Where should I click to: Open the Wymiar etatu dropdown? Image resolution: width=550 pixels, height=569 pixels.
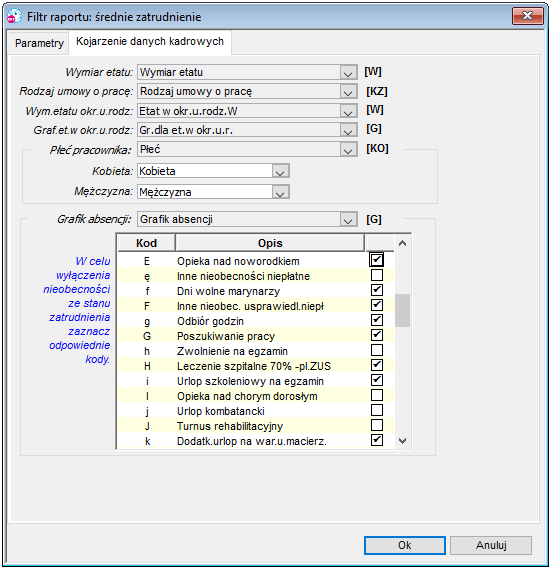pyautogui.click(x=348, y=73)
